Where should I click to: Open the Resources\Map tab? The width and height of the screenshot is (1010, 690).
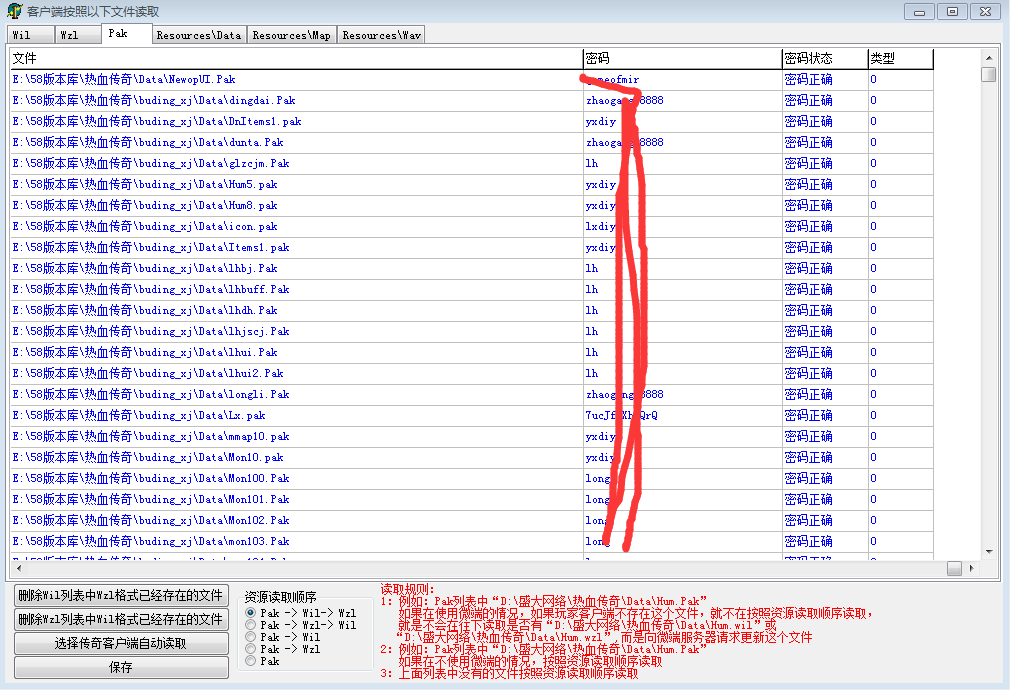[291, 35]
